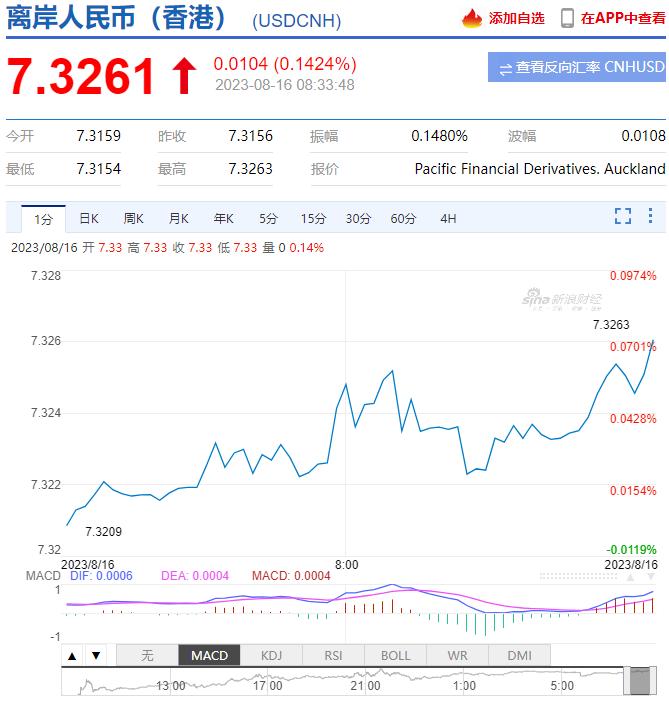Open the three-dot chart options menu
The width and height of the screenshot is (669, 711).
(x=650, y=216)
